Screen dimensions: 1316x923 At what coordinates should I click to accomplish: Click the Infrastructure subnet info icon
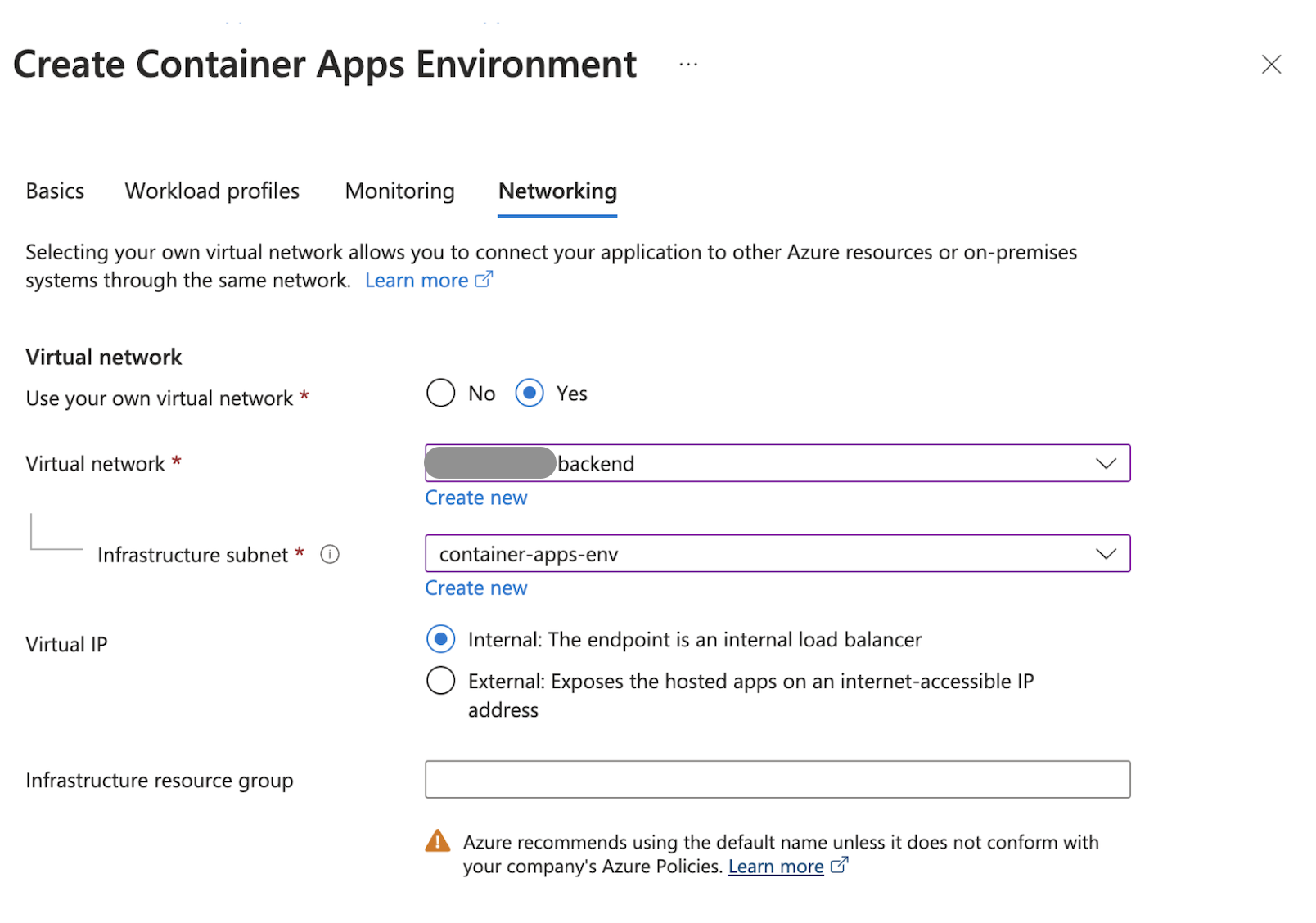pyautogui.click(x=330, y=555)
